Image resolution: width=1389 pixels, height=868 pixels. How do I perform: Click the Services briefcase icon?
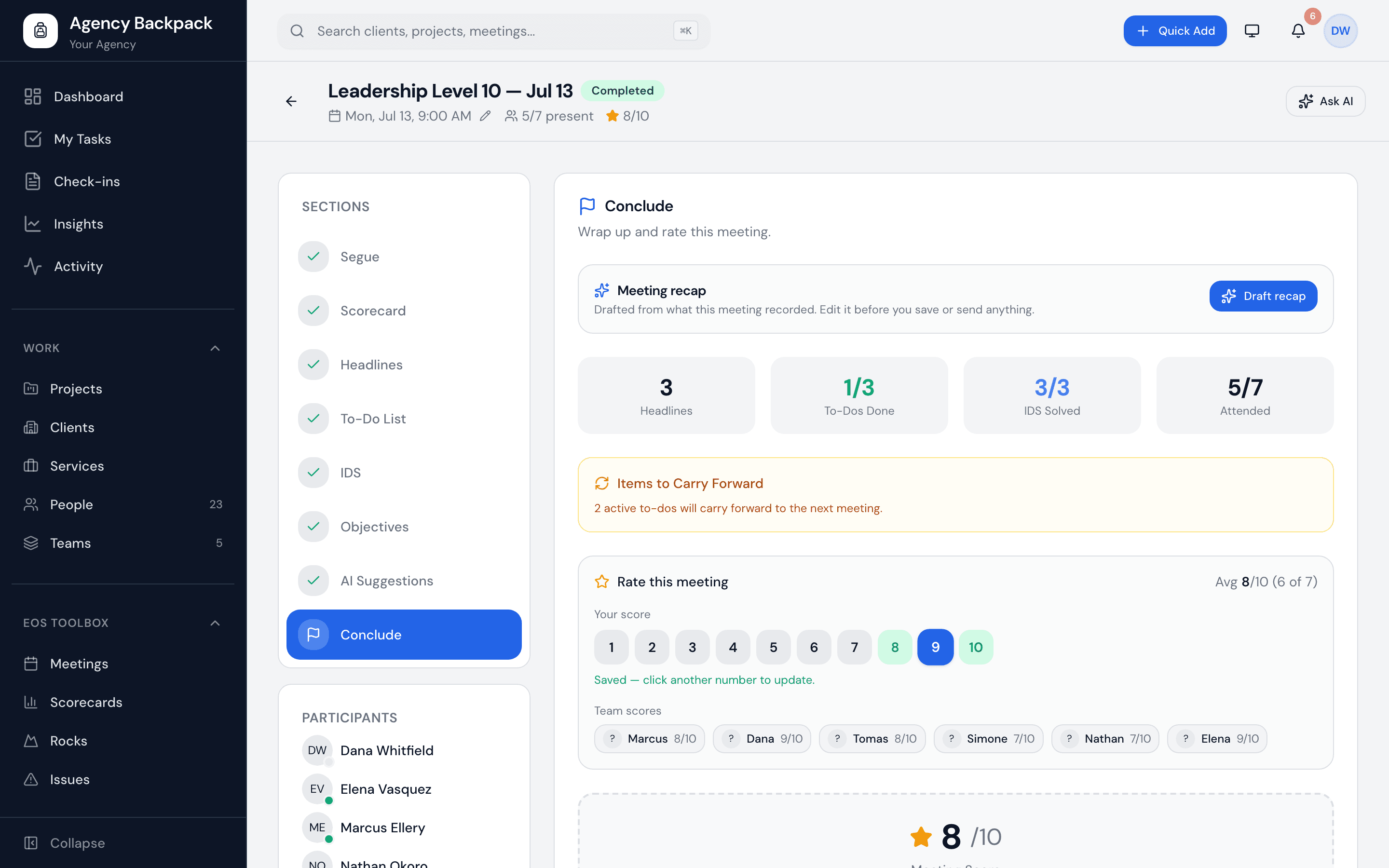point(31,465)
